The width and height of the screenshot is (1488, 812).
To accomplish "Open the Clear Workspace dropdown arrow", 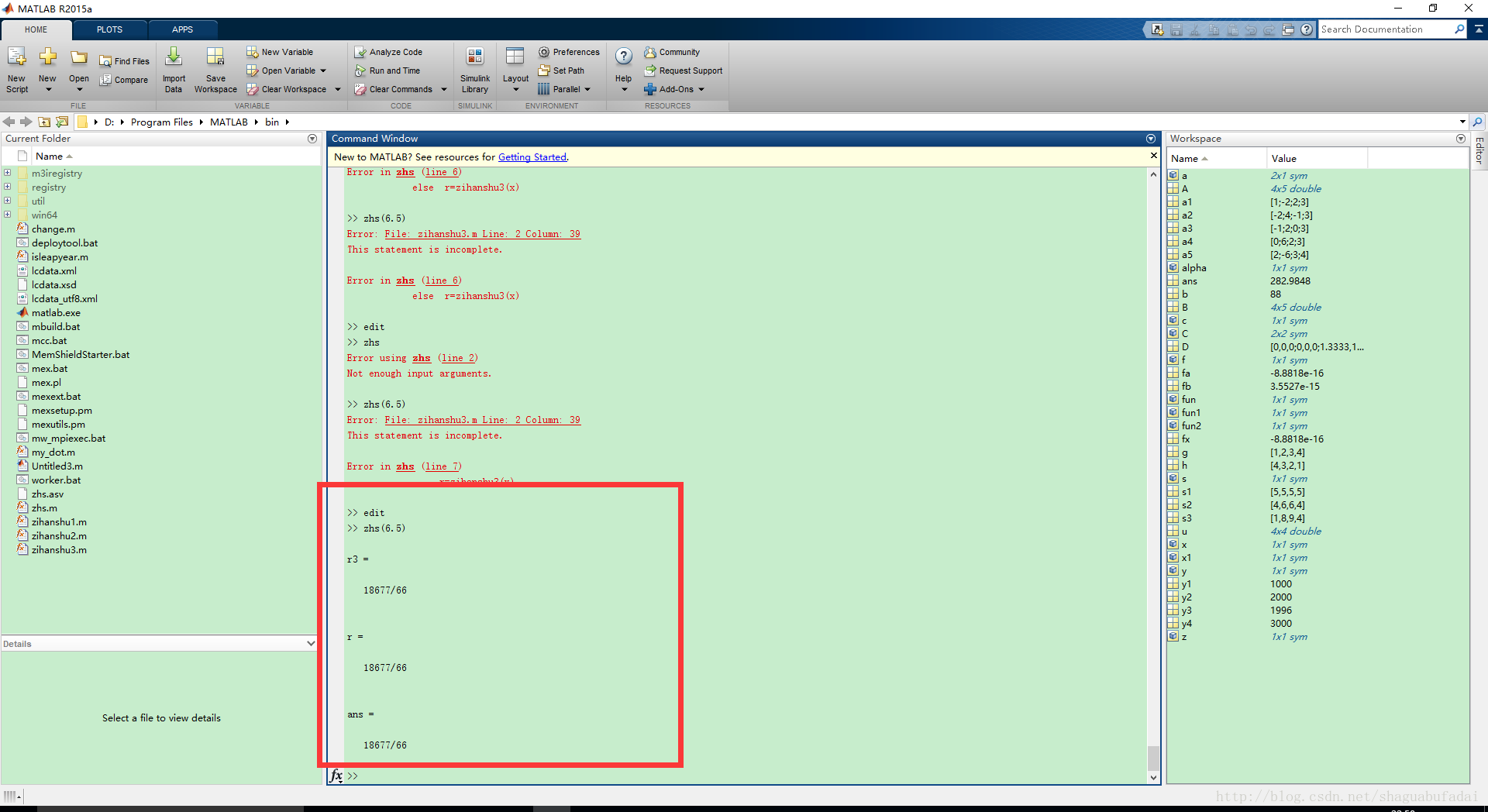I will [338, 89].
